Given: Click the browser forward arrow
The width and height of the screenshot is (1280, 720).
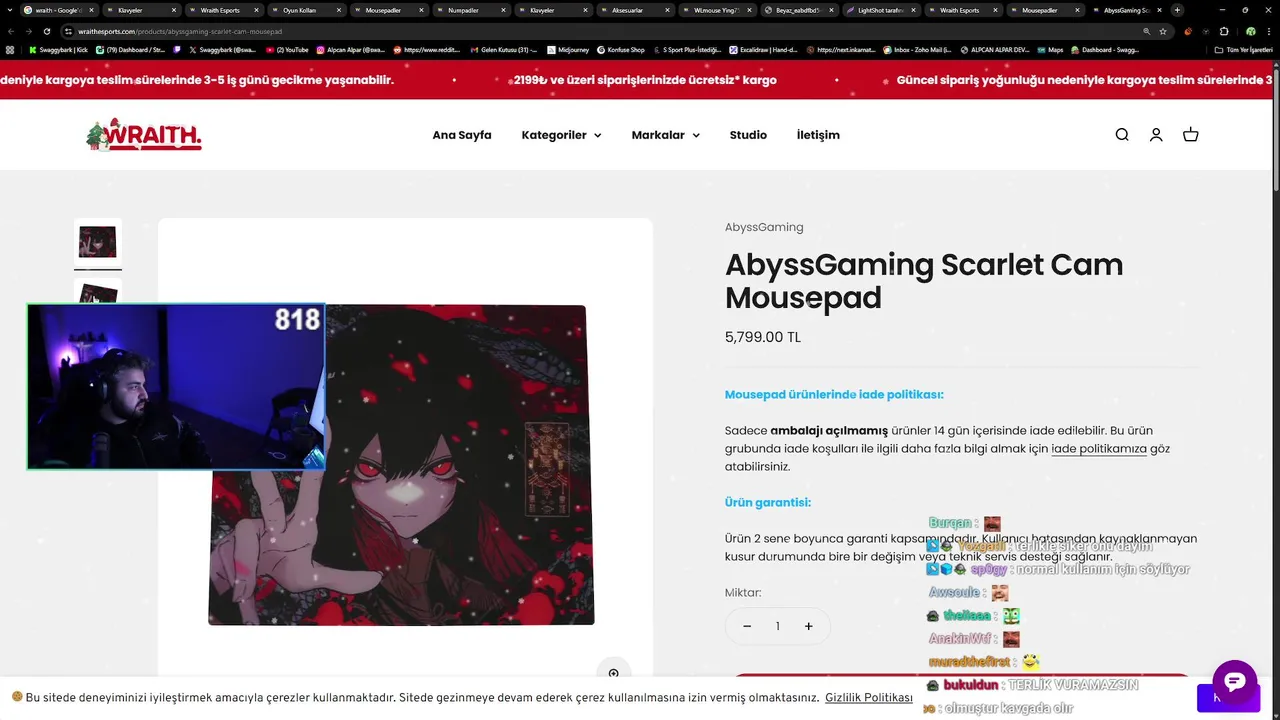Looking at the screenshot, I should click(29, 31).
